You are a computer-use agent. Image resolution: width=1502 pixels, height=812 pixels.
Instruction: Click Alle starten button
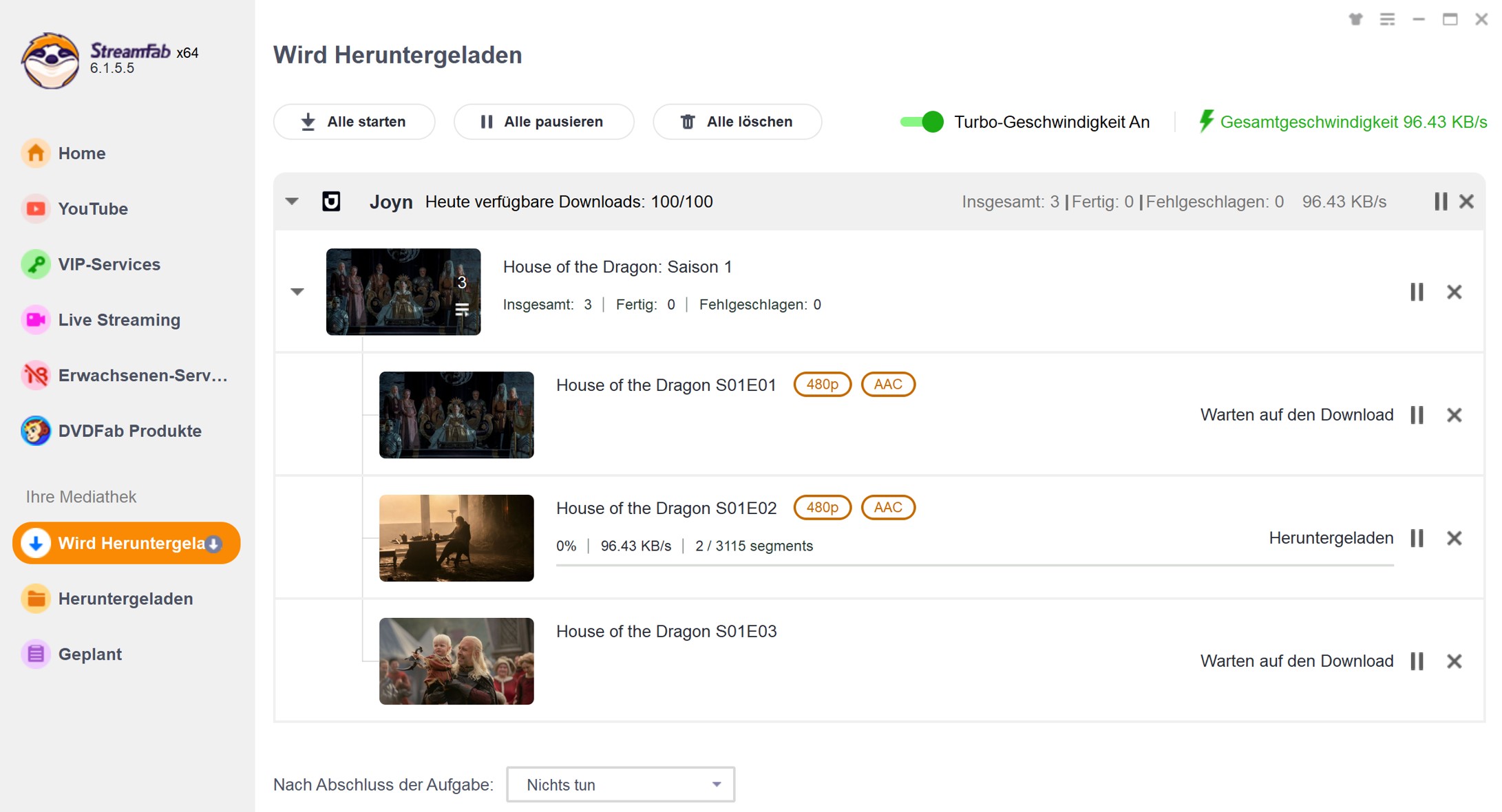click(354, 121)
